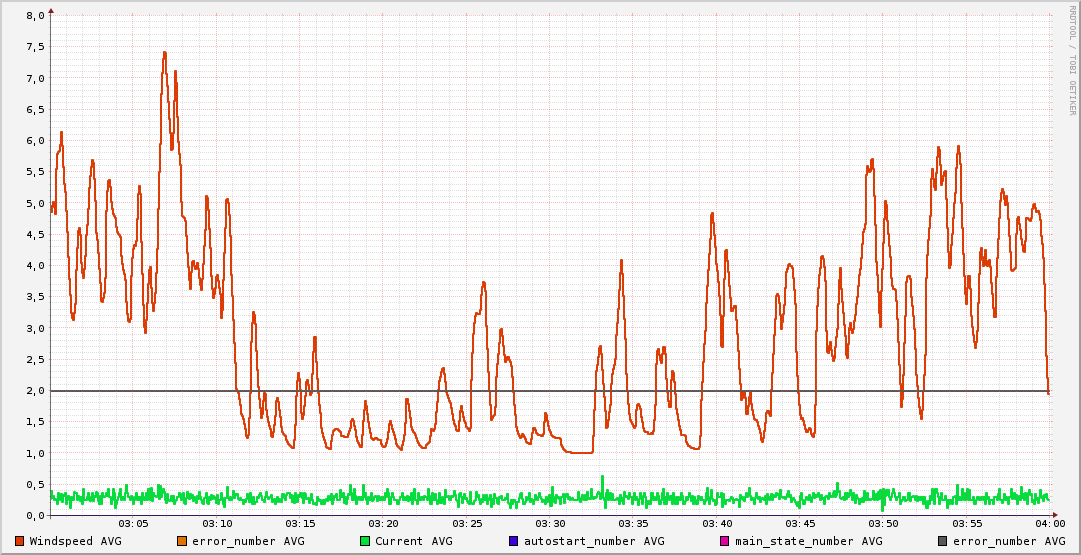Viewport: 1081px width, 555px height.
Task: Select the "Current AVG" legend label
Action: coord(414,541)
